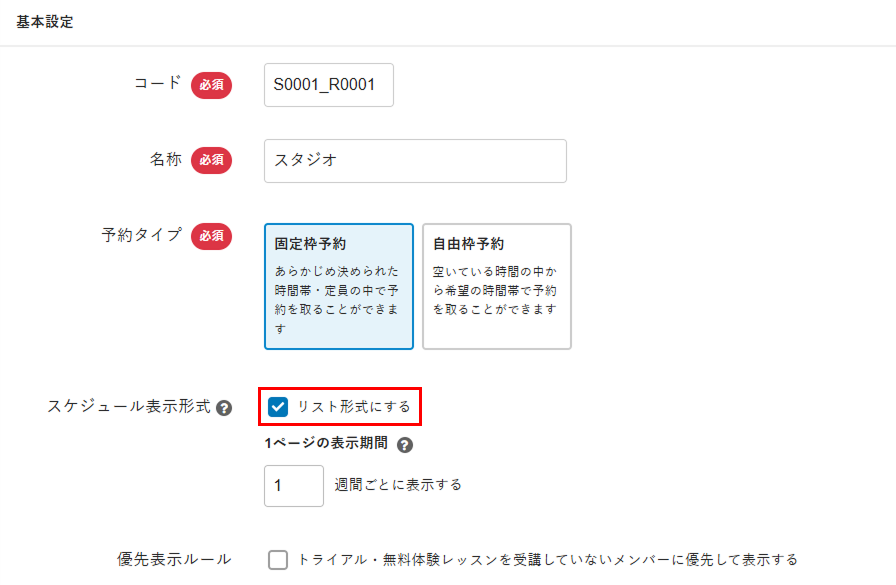Image resolution: width=896 pixels, height=585 pixels.
Task: Enable the トライアル・無料体験レッスン priority checkbox
Action: [x=278, y=560]
